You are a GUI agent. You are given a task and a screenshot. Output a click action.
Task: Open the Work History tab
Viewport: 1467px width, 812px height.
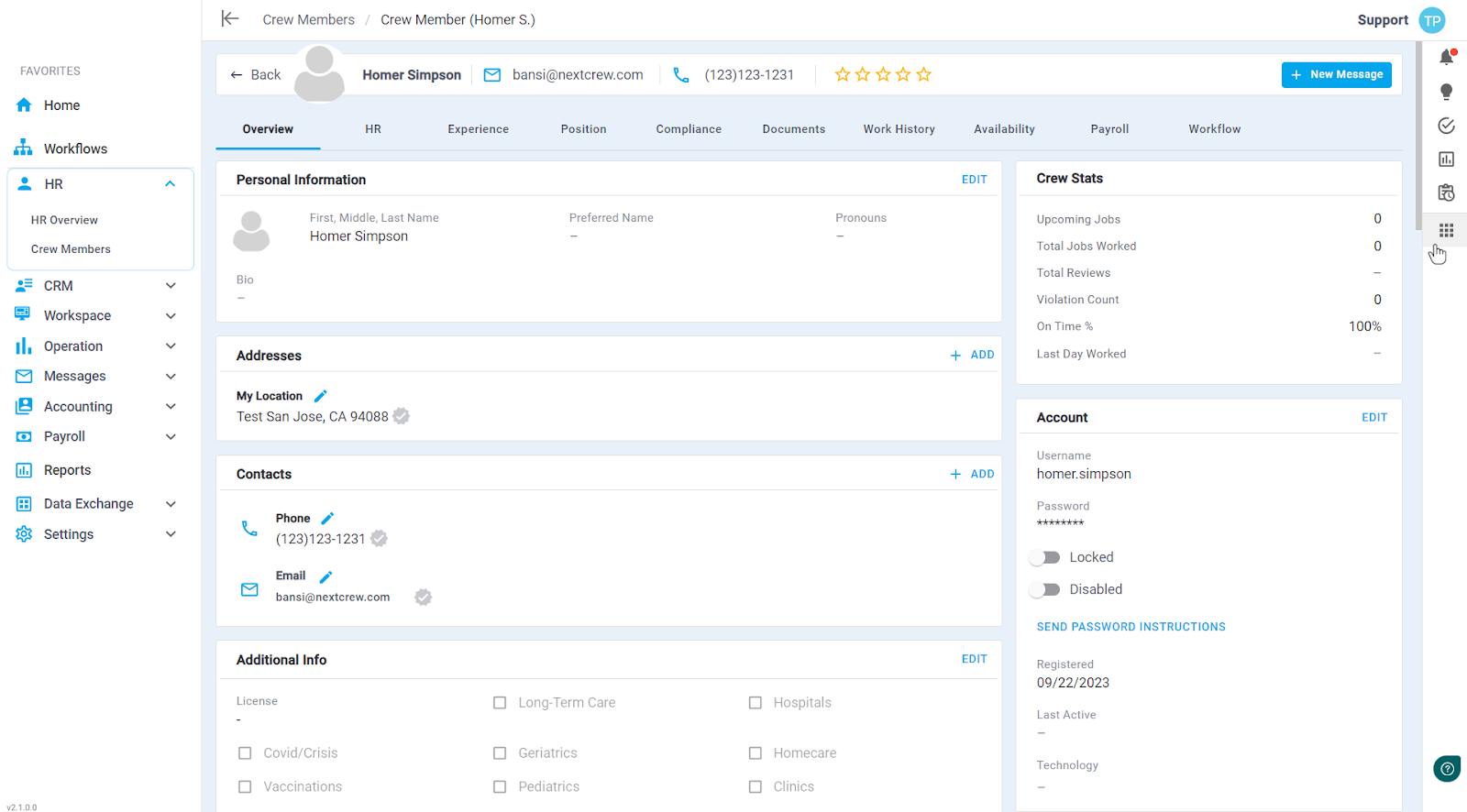click(x=899, y=129)
